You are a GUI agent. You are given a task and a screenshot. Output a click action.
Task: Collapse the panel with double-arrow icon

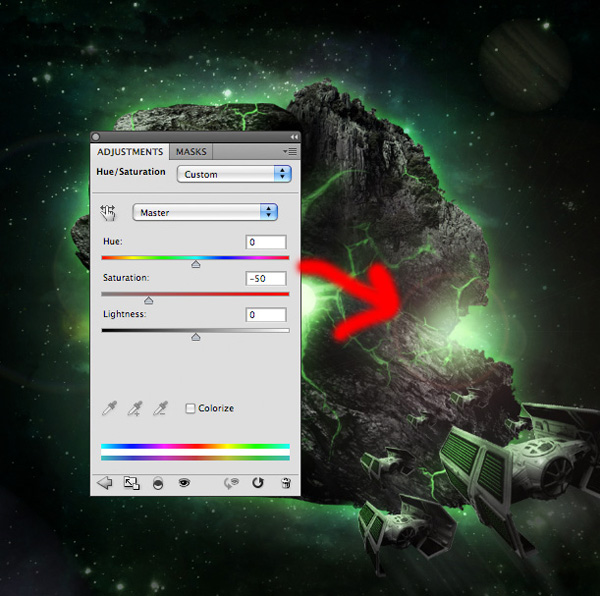(x=294, y=136)
